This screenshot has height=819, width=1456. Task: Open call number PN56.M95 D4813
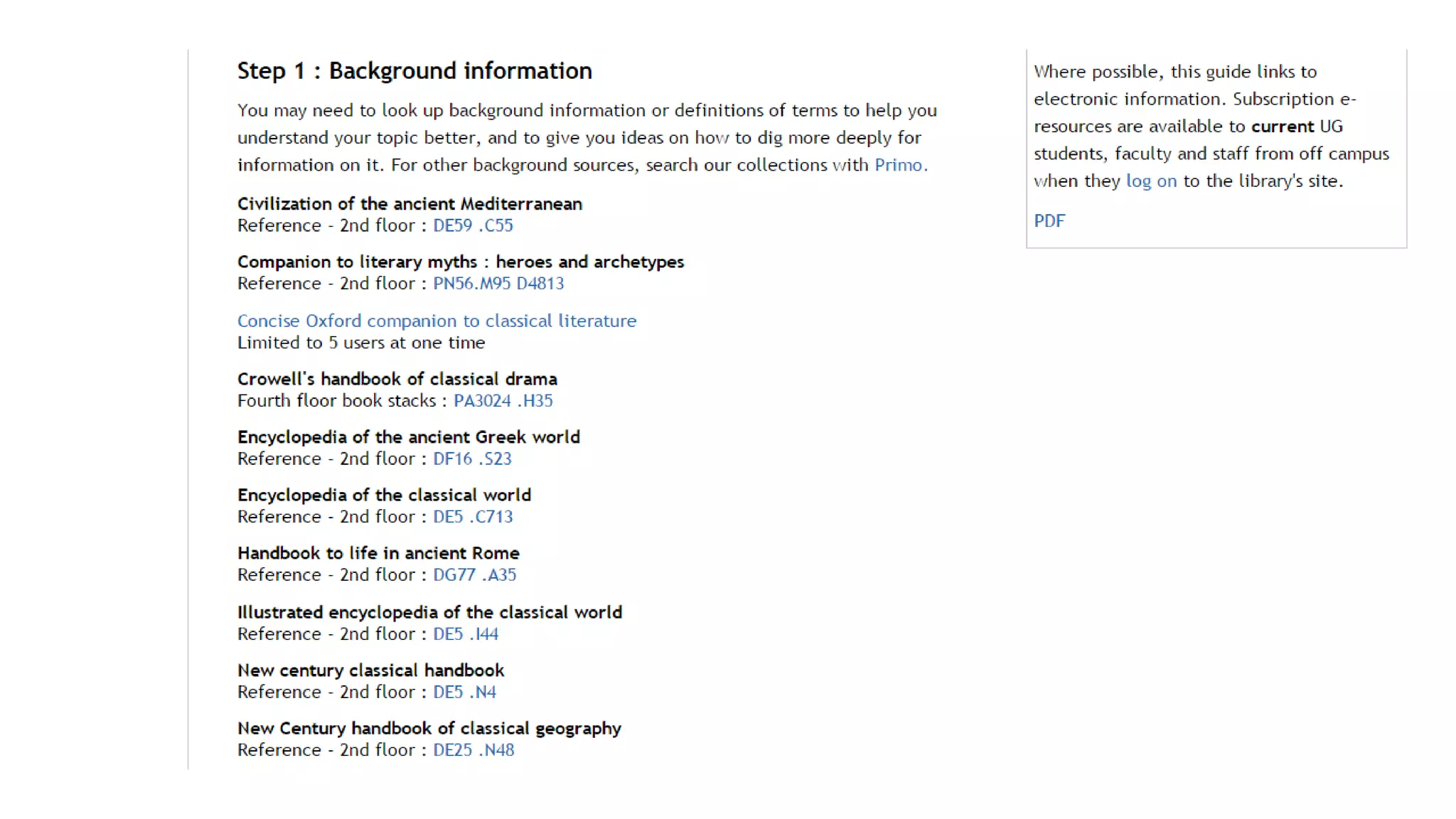point(498,284)
